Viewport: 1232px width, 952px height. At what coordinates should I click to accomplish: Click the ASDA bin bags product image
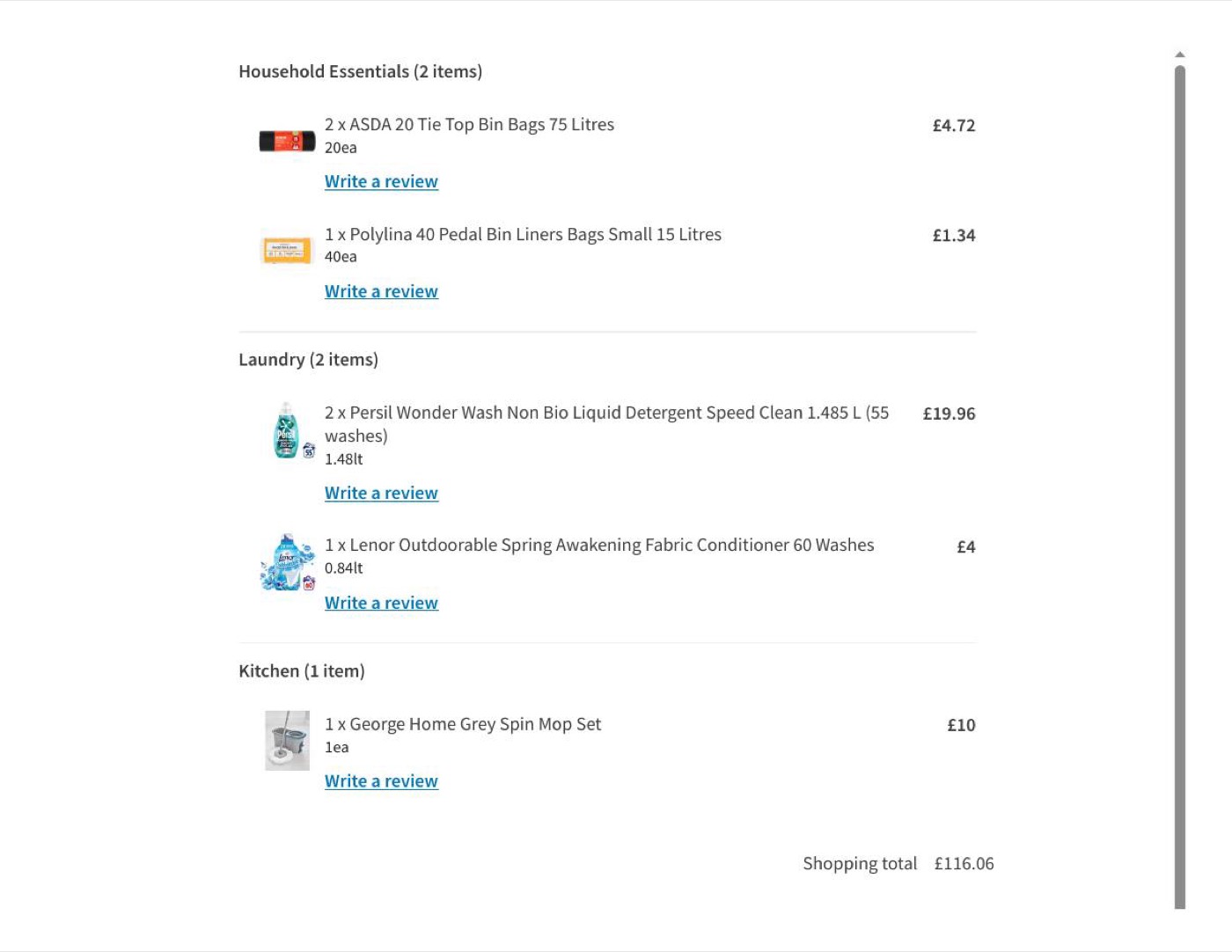287,141
